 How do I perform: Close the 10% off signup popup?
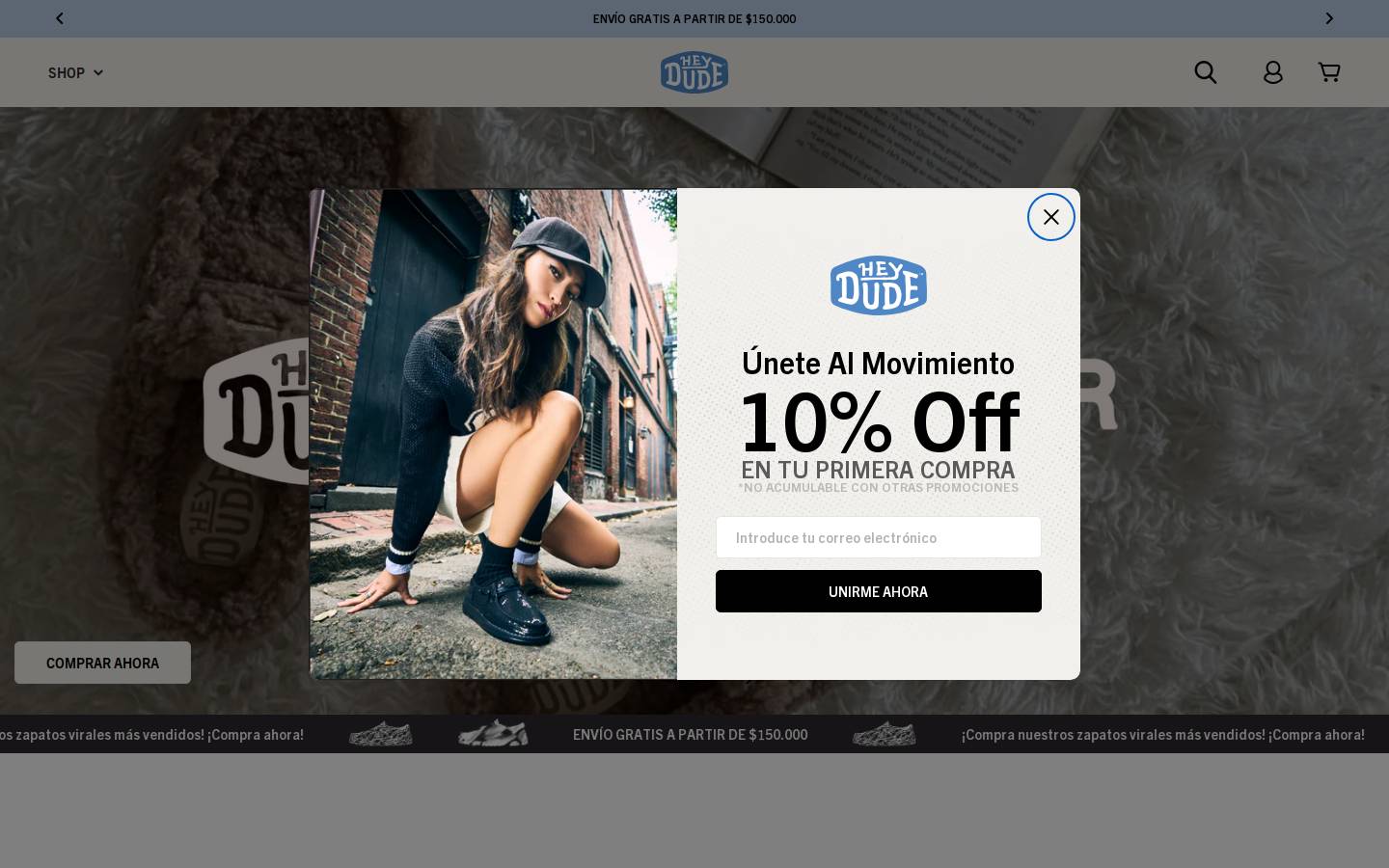coord(1051,217)
